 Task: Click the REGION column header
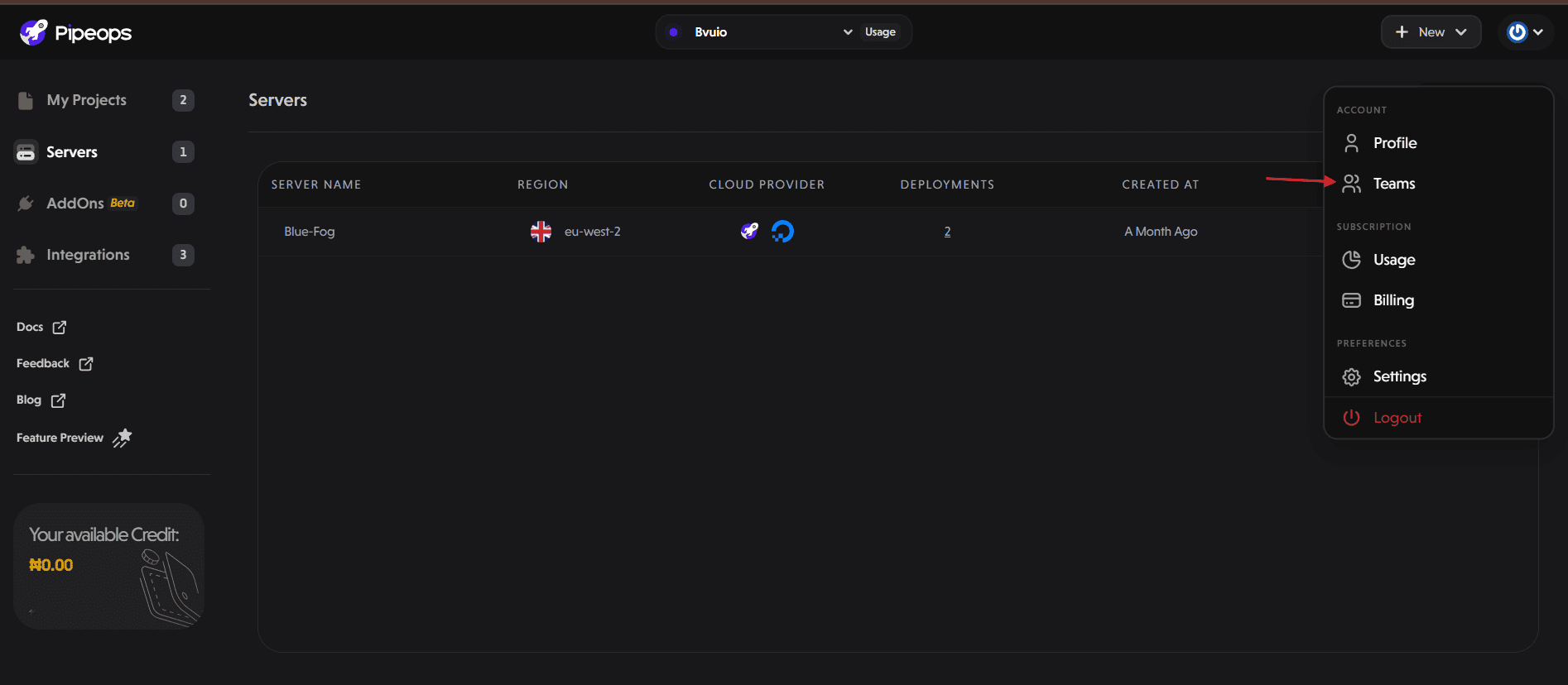point(543,184)
